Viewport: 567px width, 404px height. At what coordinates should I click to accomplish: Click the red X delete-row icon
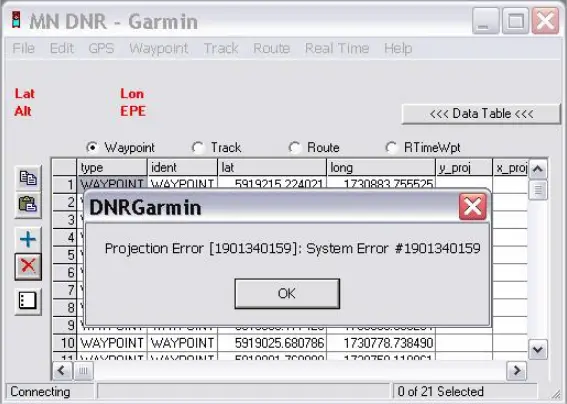28,267
